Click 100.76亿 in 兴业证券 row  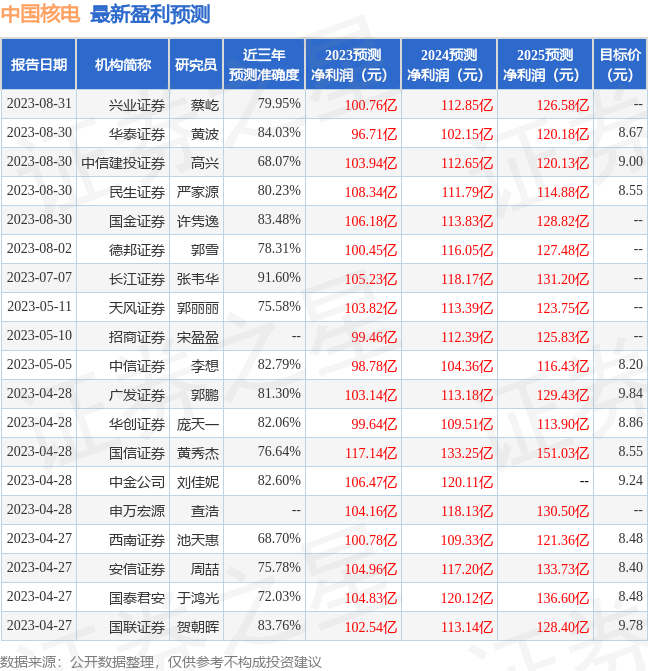pos(371,105)
